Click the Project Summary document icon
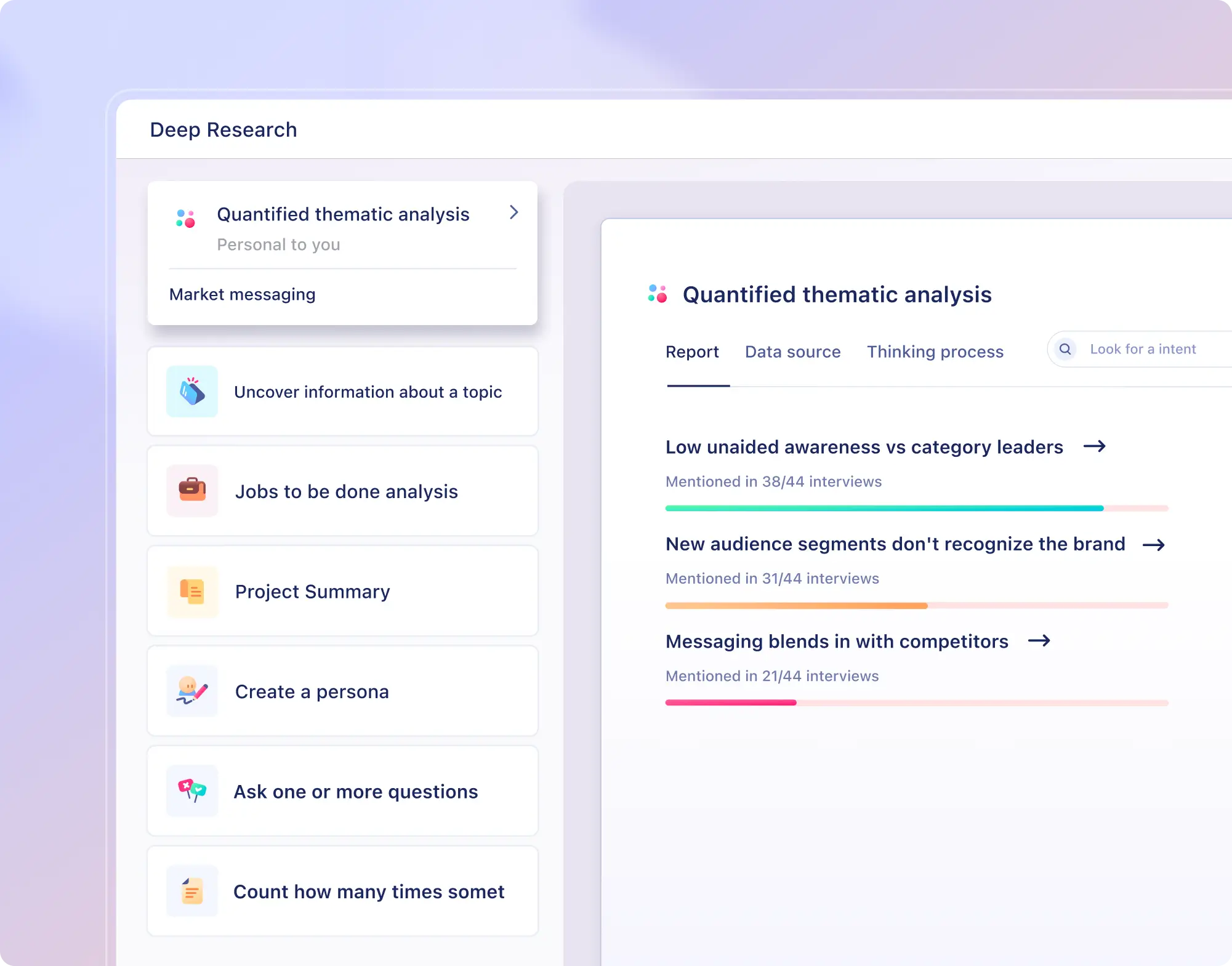Viewport: 1232px width, 966px height. pyautogui.click(x=192, y=591)
